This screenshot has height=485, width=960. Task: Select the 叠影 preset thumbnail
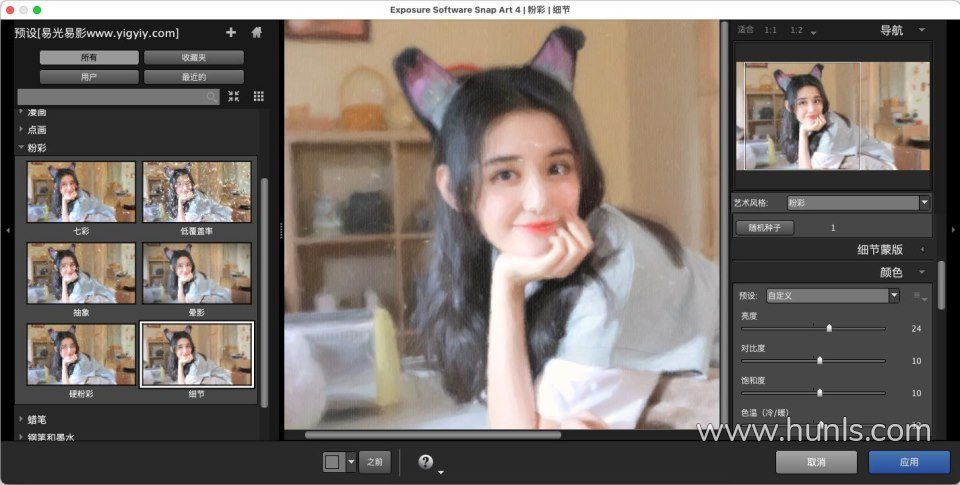[197, 273]
